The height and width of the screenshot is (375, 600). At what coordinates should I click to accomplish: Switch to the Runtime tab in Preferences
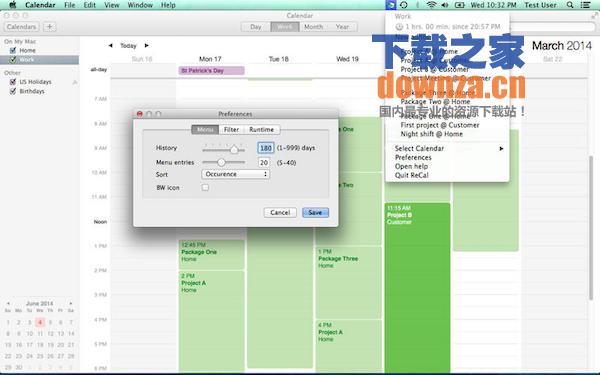[261, 129]
